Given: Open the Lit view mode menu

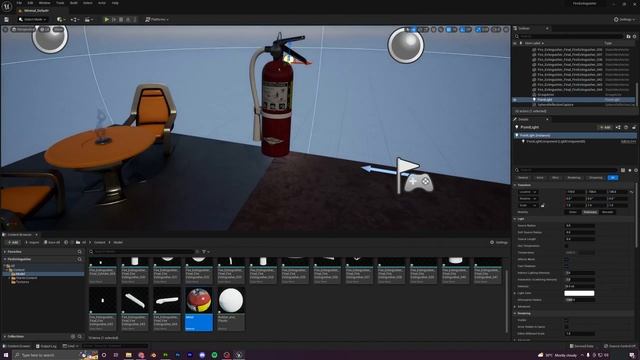Looking at the screenshot, I should coord(45,29).
